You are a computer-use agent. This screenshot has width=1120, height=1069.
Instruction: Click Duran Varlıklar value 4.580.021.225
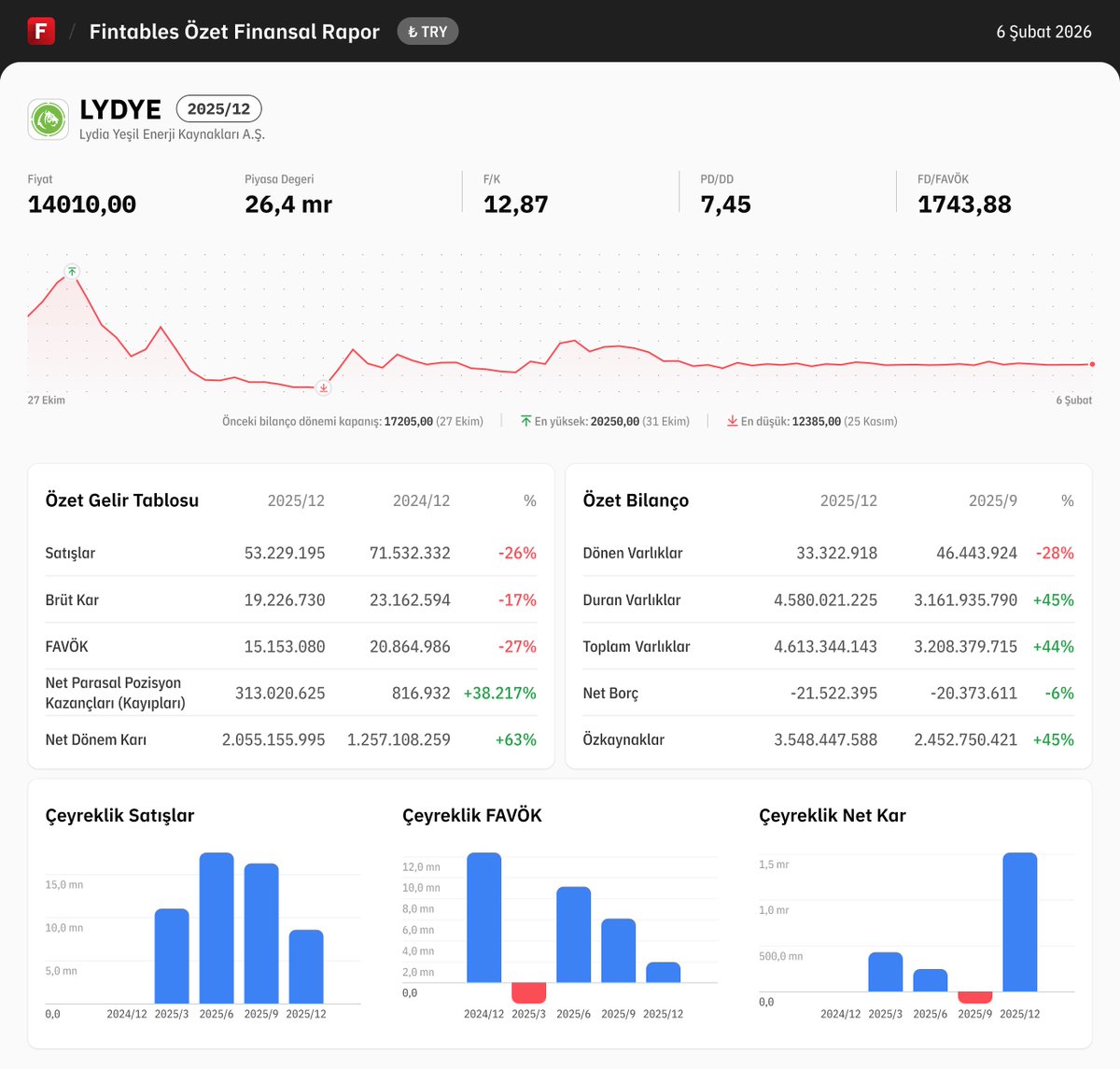click(x=825, y=599)
